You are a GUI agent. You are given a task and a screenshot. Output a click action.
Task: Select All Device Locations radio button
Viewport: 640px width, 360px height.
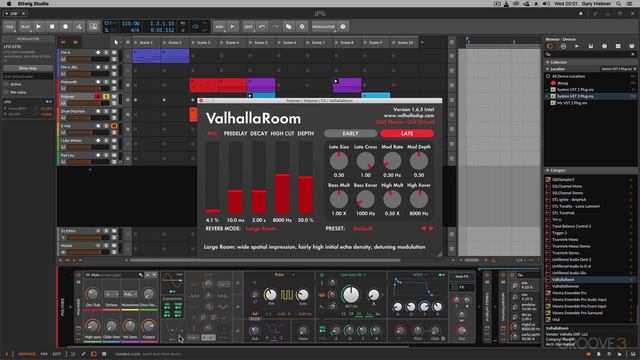pyautogui.click(x=548, y=76)
